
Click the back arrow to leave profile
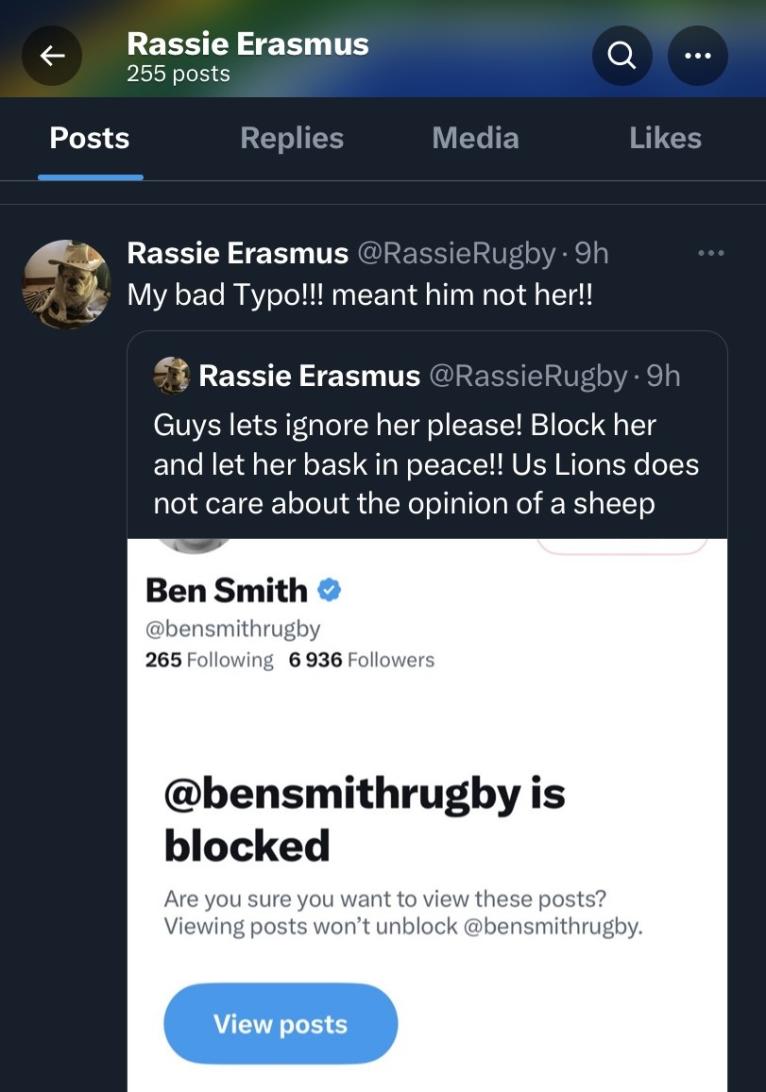coord(51,56)
